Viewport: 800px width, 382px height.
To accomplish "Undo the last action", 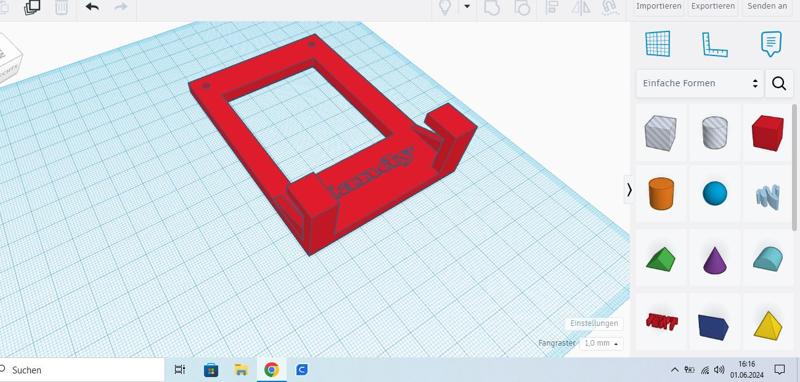I will 92,7.
